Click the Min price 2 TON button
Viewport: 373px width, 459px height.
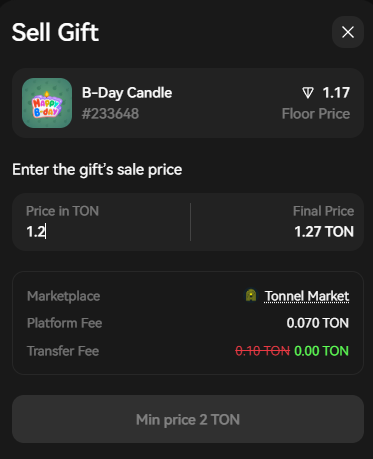(188, 419)
